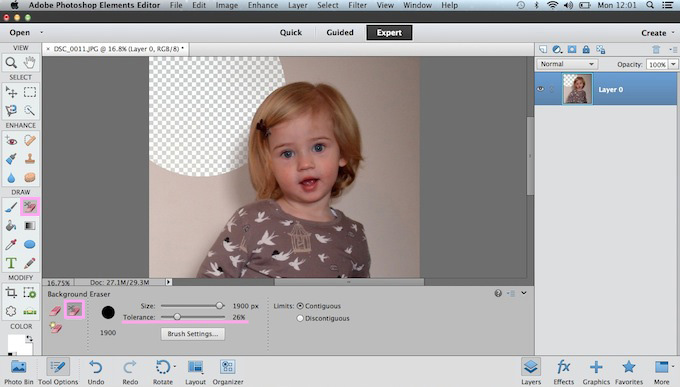This screenshot has height=387, width=680.
Task: Select the Crop tool
Action: 11,292
